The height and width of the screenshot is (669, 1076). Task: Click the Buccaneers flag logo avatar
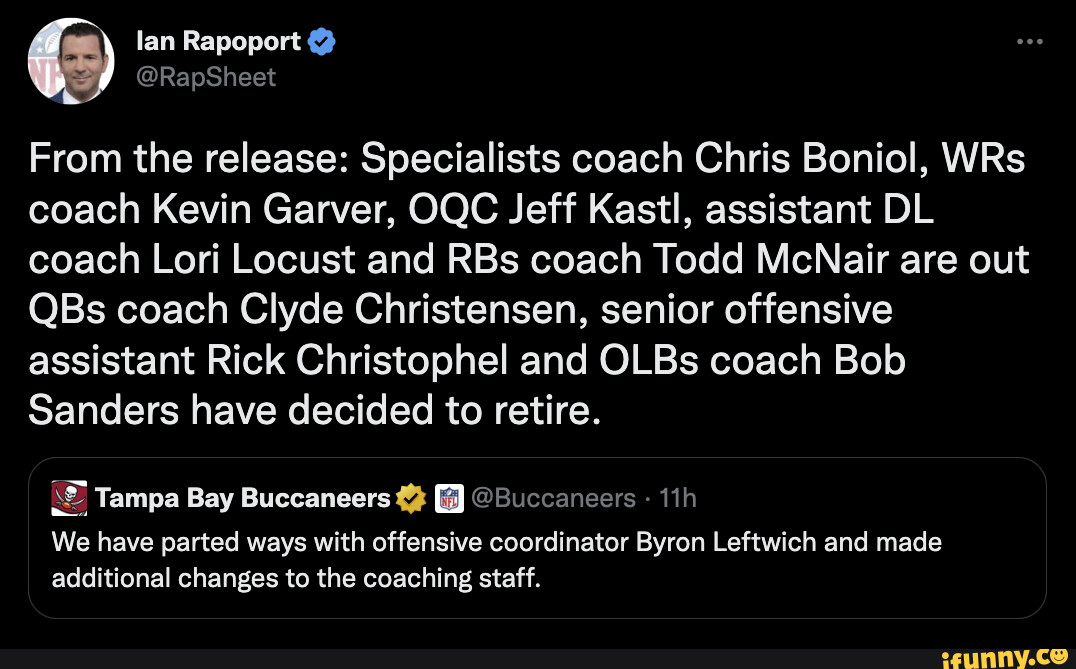click(x=69, y=498)
